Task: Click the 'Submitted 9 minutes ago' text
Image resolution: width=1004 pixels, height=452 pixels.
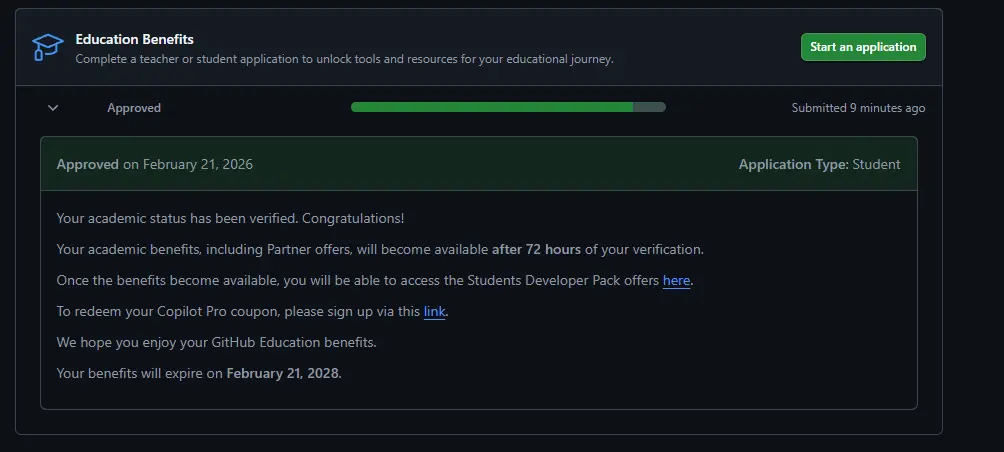Action: point(858,108)
